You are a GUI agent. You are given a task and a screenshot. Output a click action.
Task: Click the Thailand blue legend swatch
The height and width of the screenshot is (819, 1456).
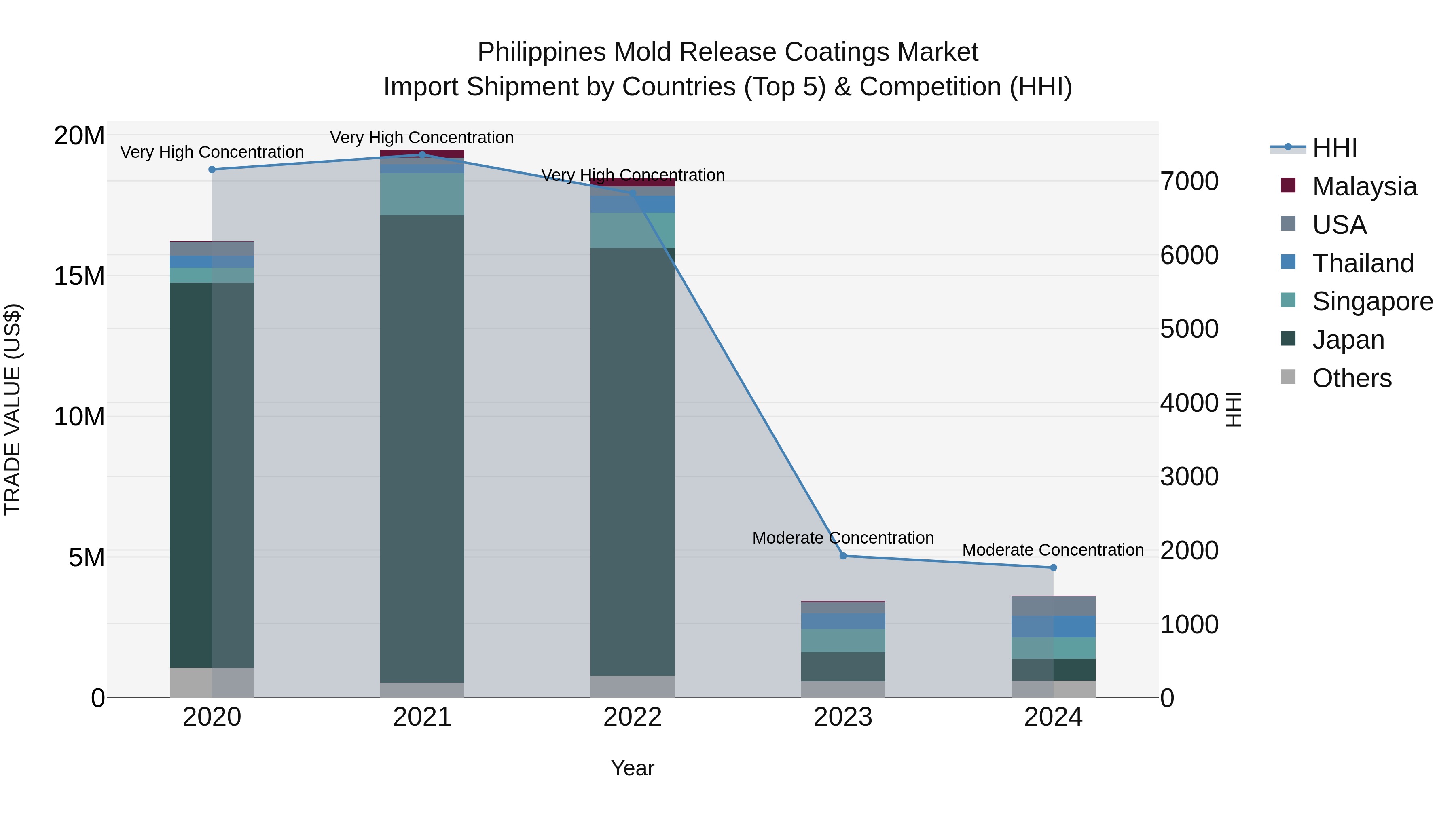(x=1288, y=262)
